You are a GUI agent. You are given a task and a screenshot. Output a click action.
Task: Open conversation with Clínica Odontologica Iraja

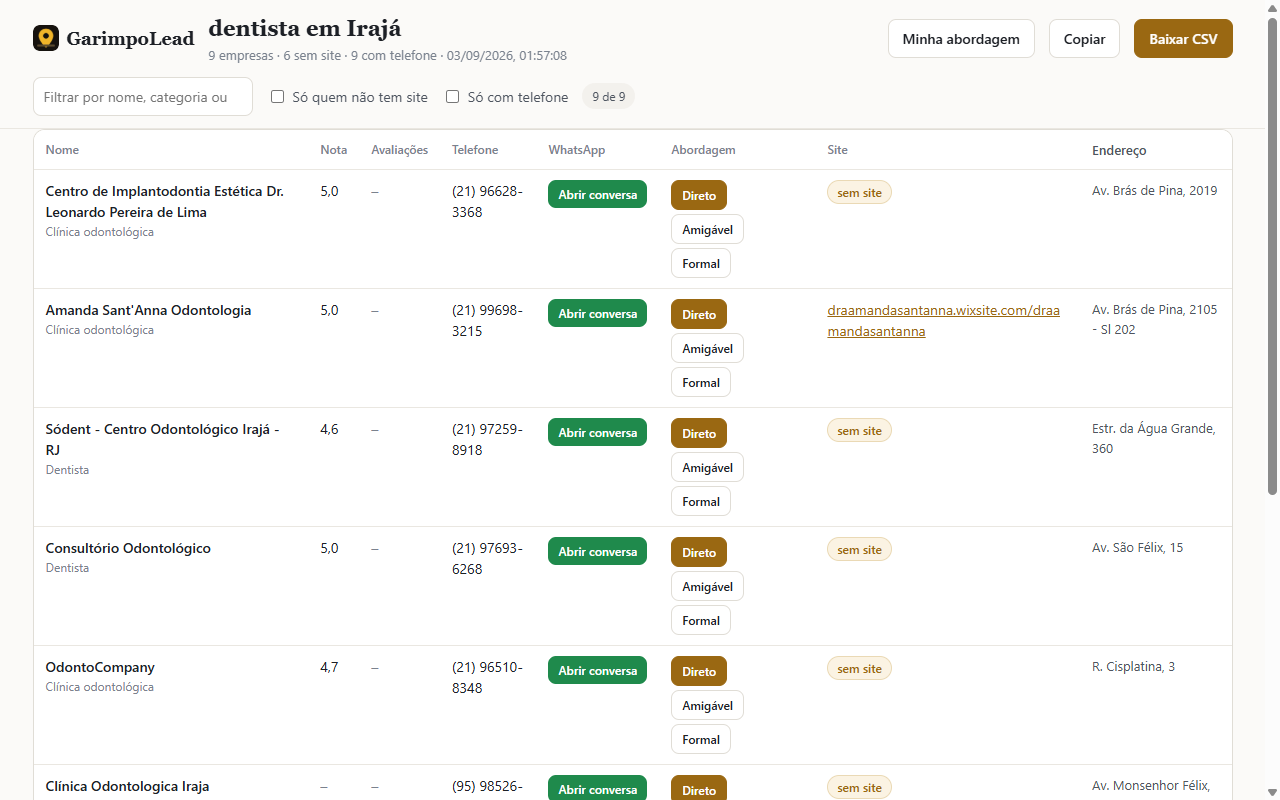[x=597, y=788]
